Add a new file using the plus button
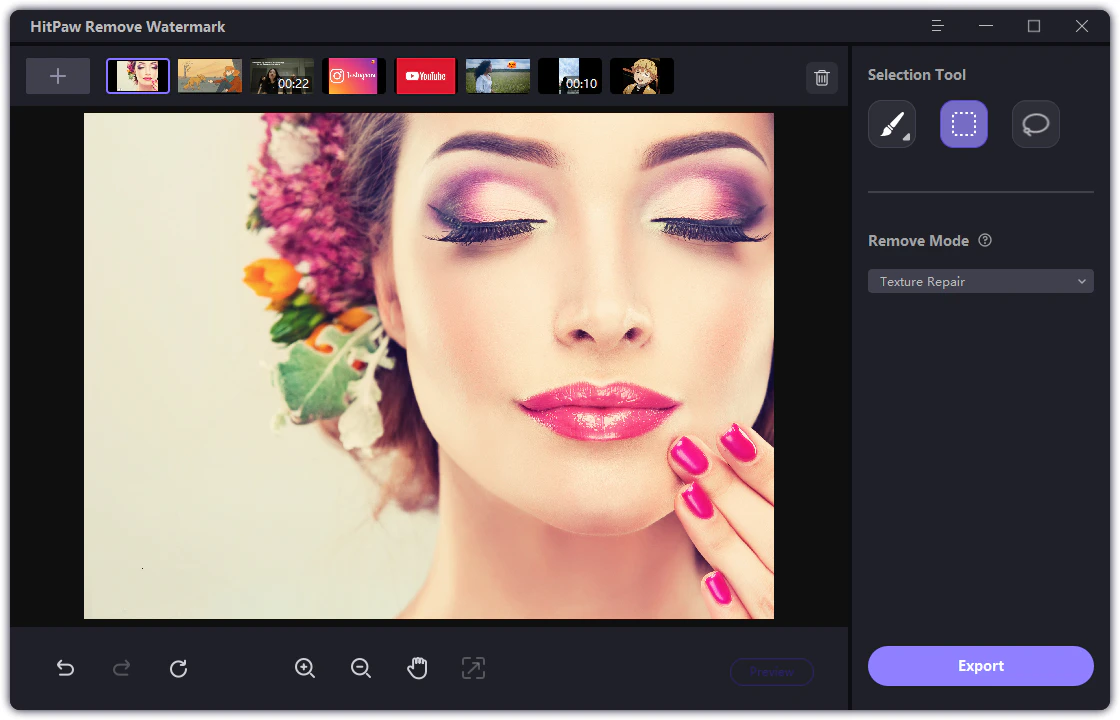 click(x=57, y=75)
